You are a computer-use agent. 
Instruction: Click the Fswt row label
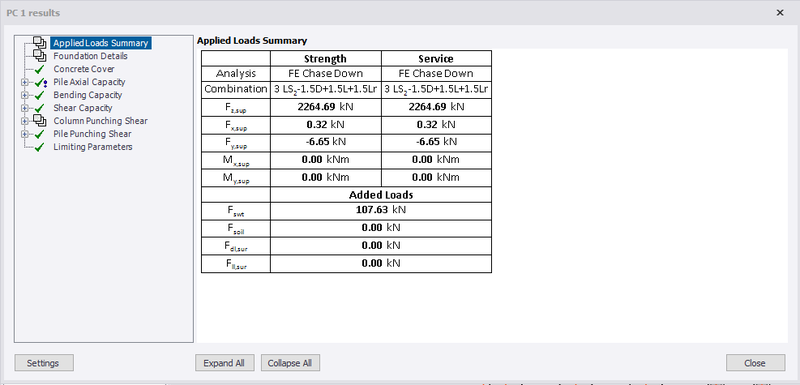(x=236, y=211)
